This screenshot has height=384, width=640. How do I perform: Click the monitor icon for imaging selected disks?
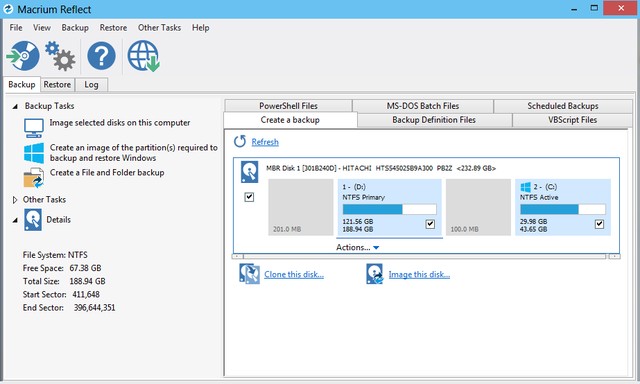(33, 128)
